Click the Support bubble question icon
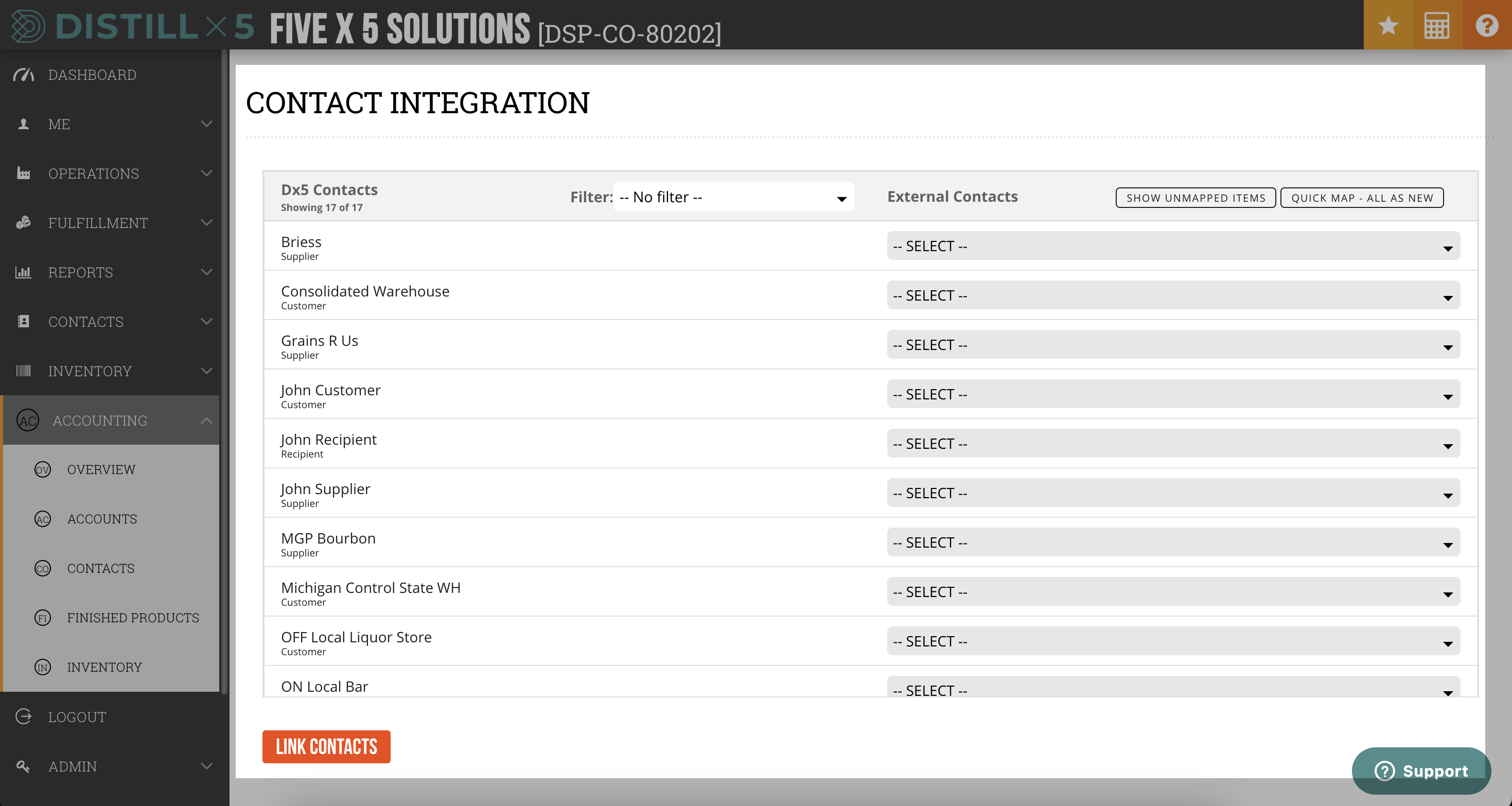This screenshot has height=806, width=1512. tap(1385, 771)
